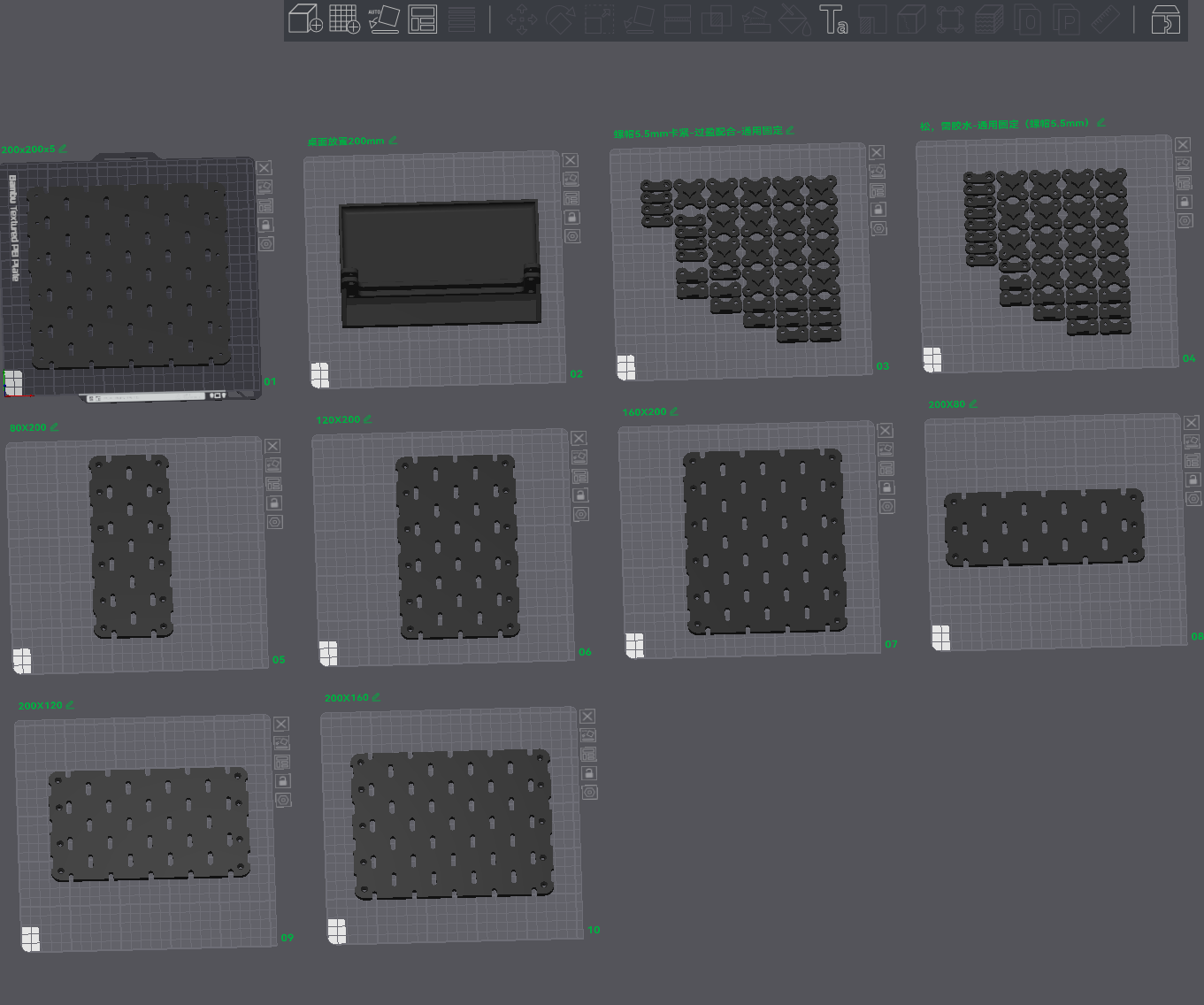Open the Assembly view icon
The height and width of the screenshot is (1005, 1204).
click(1165, 19)
